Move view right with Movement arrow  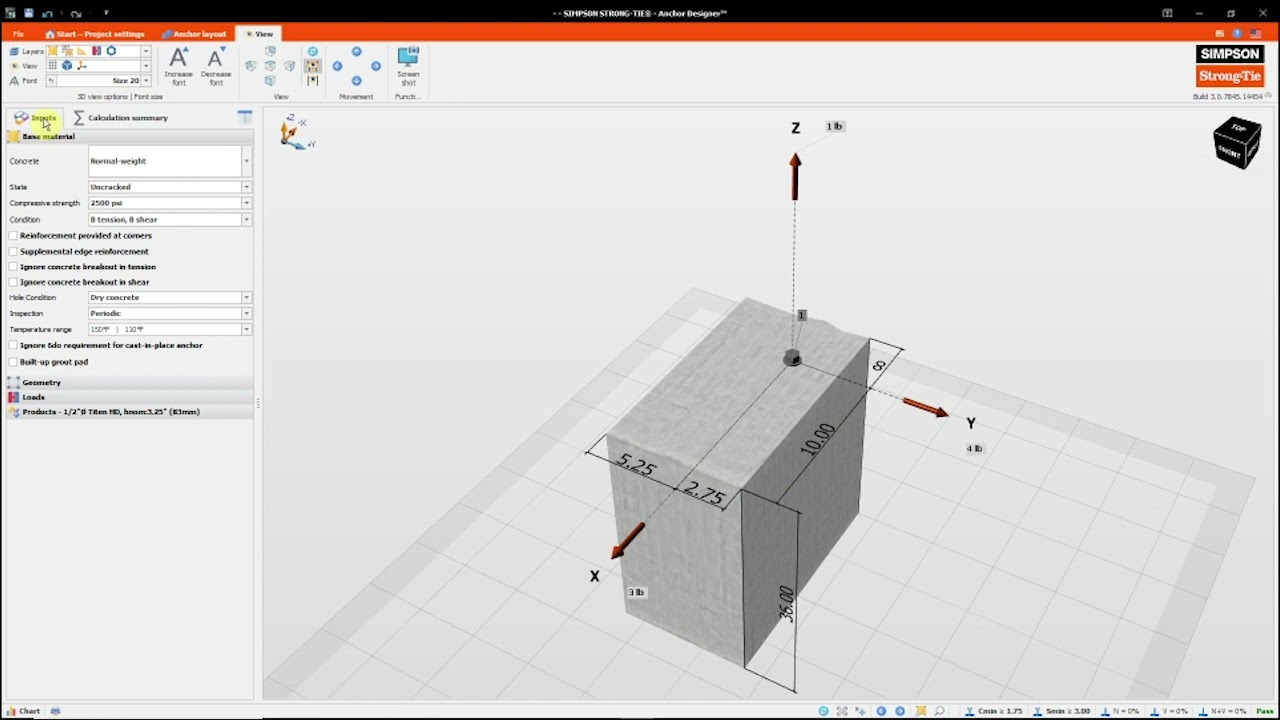coord(376,66)
